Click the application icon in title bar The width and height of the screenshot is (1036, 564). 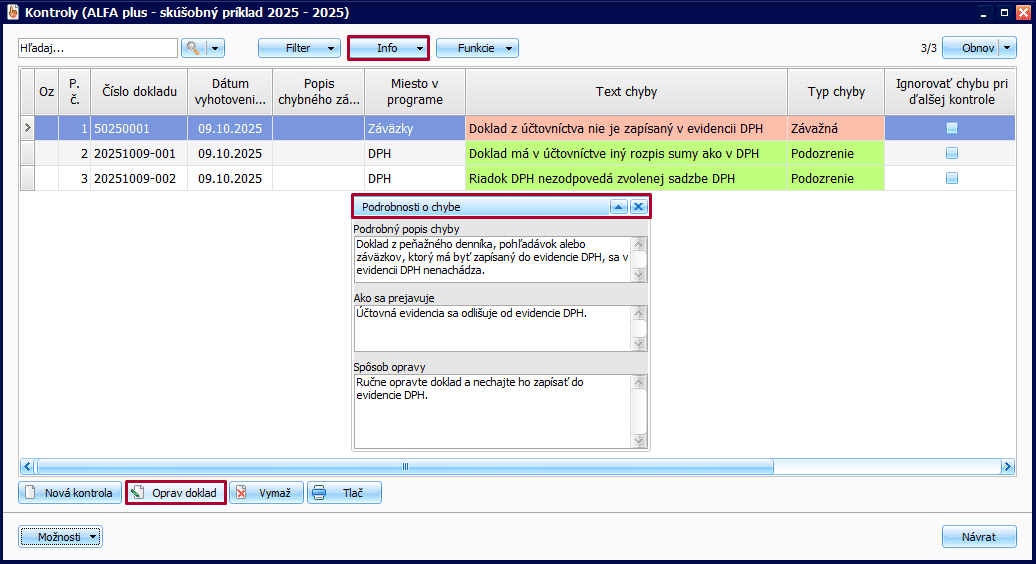pos(12,12)
